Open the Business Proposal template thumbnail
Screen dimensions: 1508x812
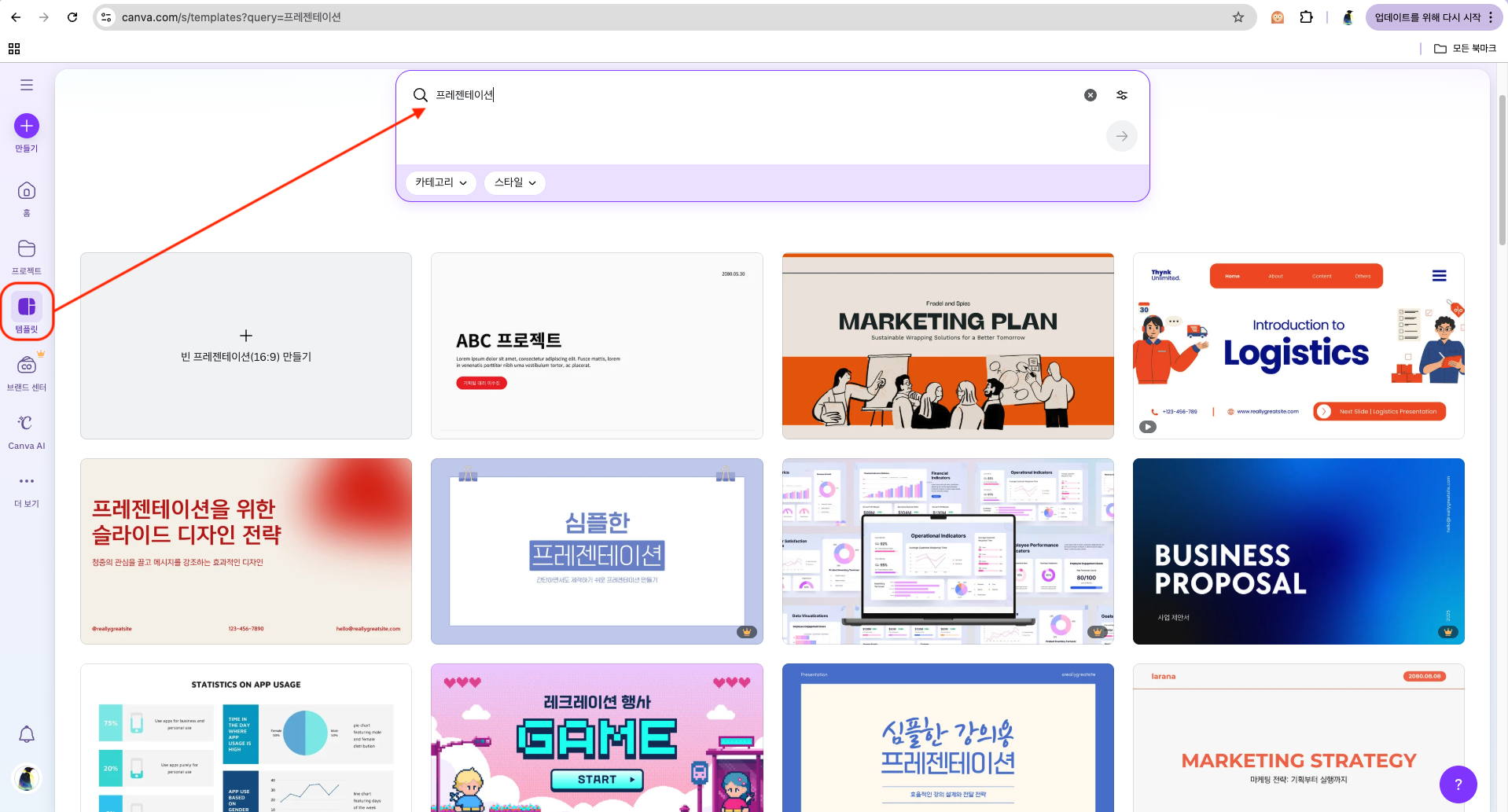click(x=1298, y=551)
